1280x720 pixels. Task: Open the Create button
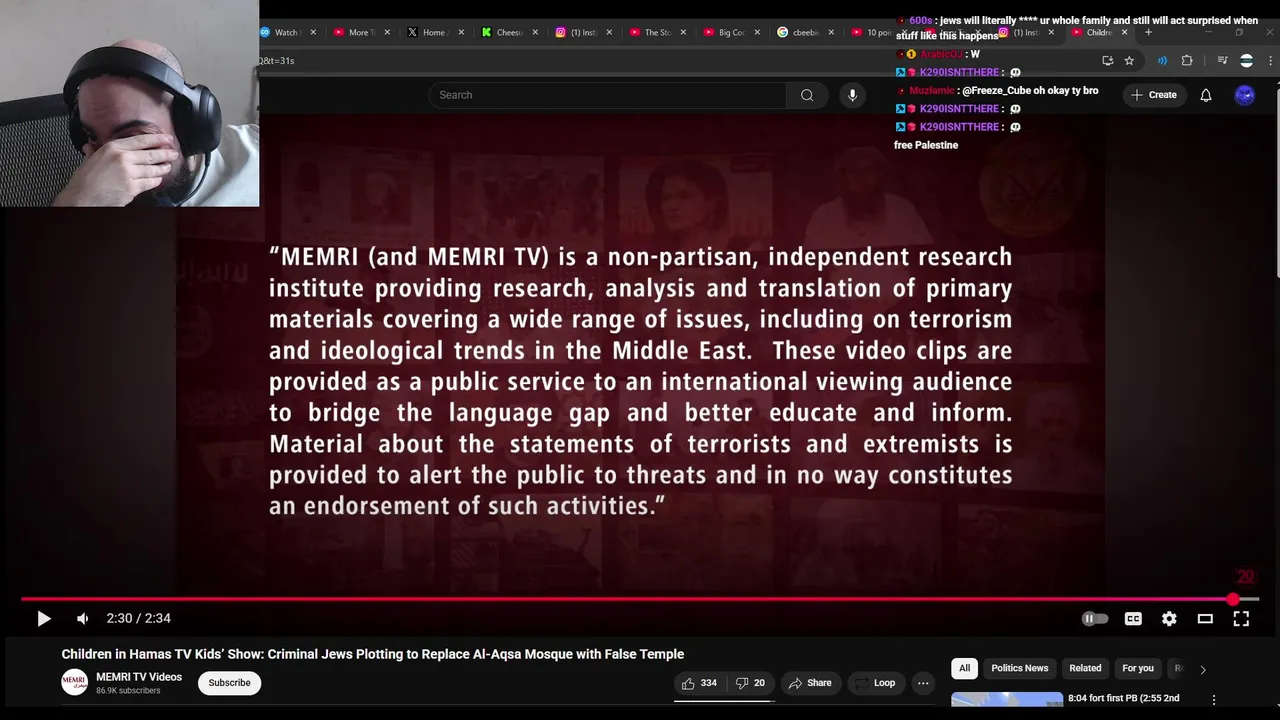coord(1154,95)
